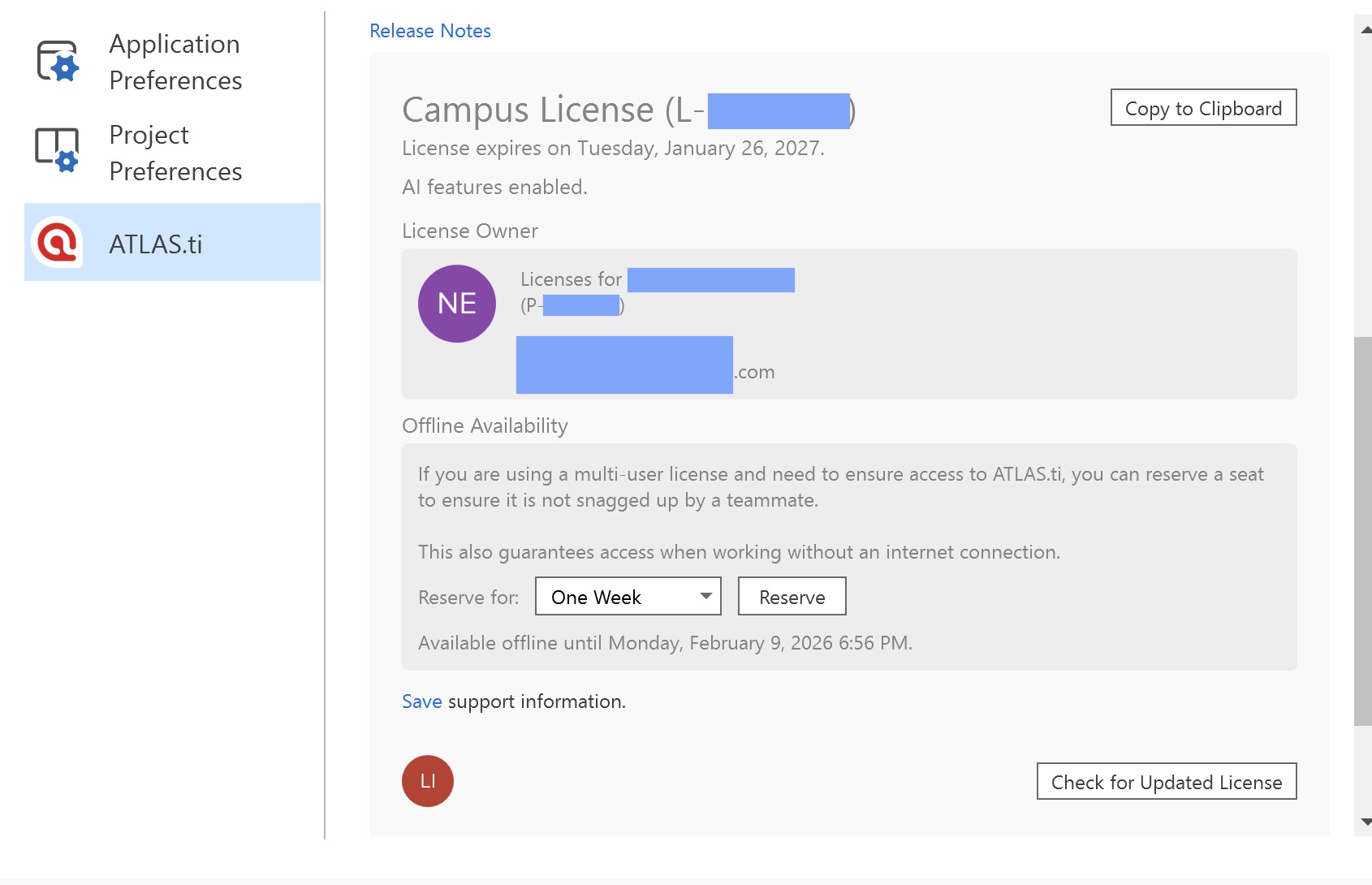Screen dimensions: 1372x885
Task: Click the vertical scrollbar thumb
Action: [1363, 531]
